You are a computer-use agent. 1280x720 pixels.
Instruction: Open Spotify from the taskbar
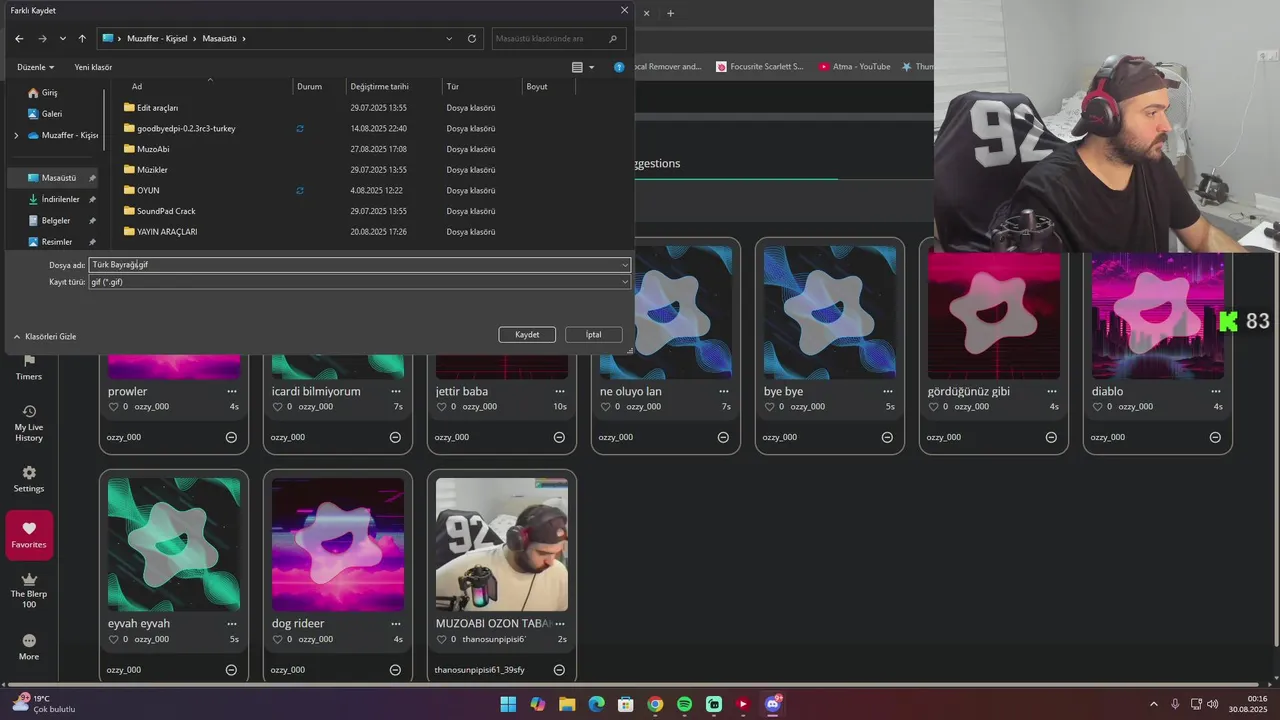click(x=684, y=704)
